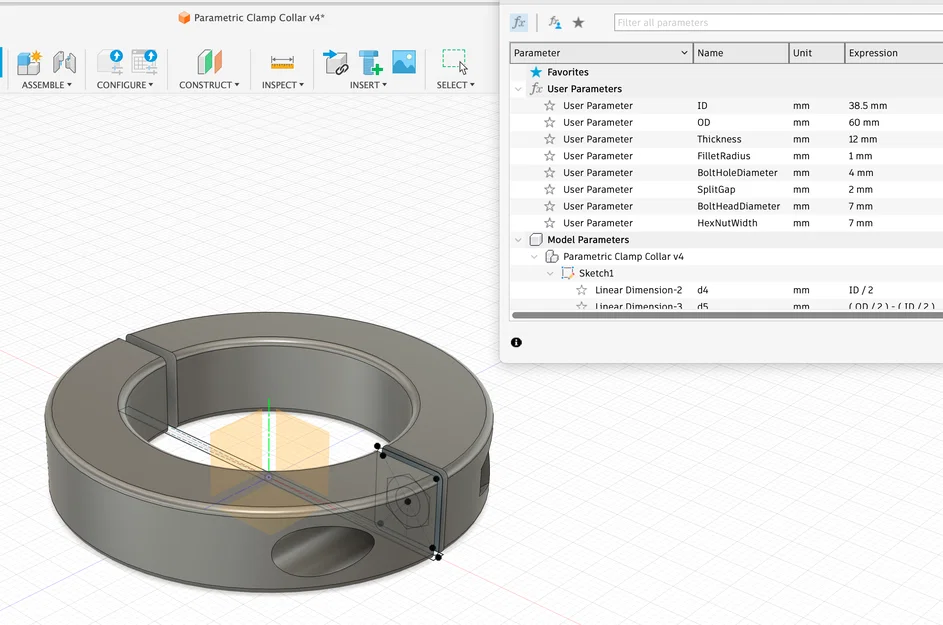
Task: Open the Assemble menu
Action: point(47,84)
